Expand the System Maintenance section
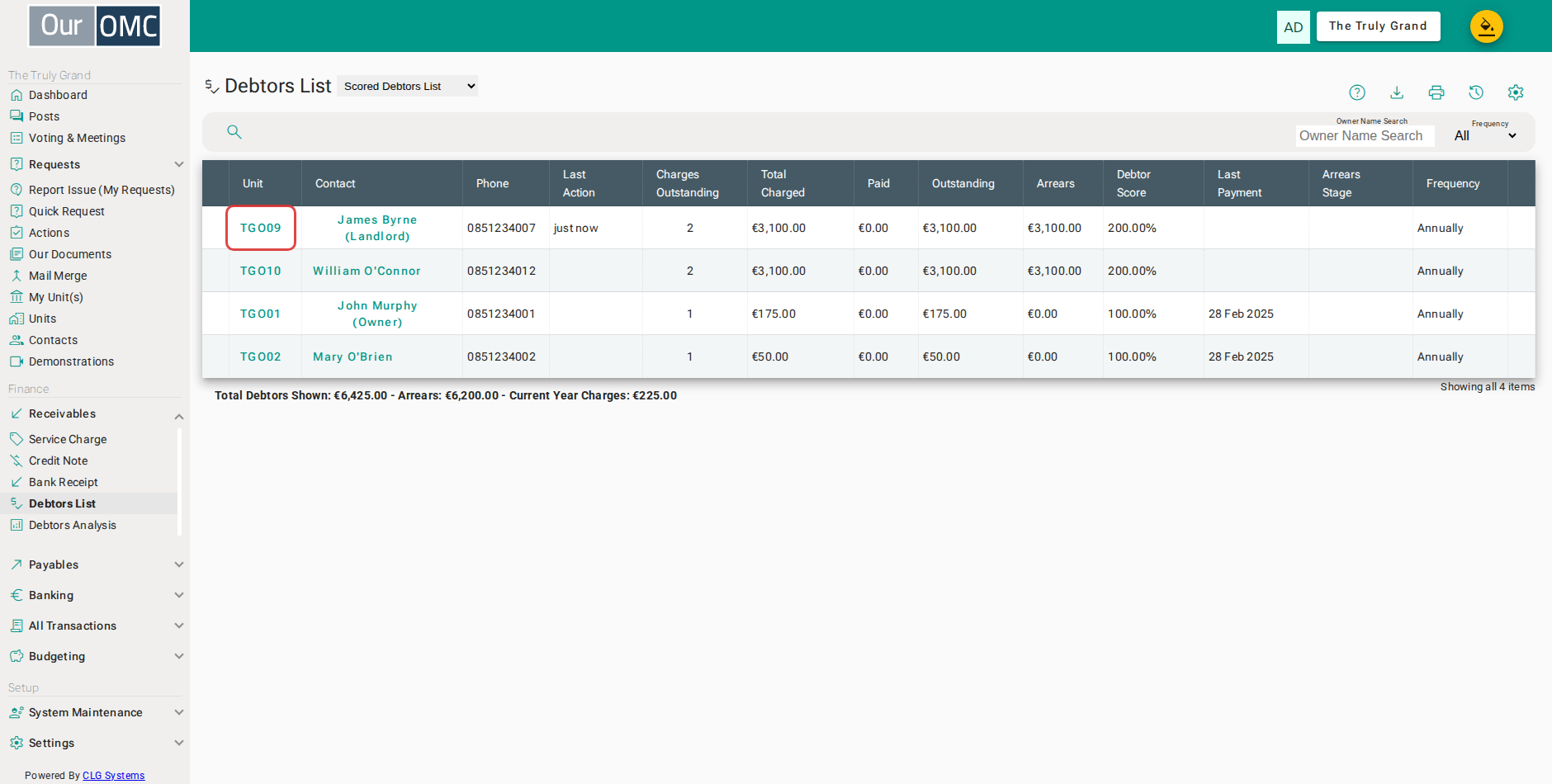Viewport: 1552px width, 784px height. pos(179,712)
